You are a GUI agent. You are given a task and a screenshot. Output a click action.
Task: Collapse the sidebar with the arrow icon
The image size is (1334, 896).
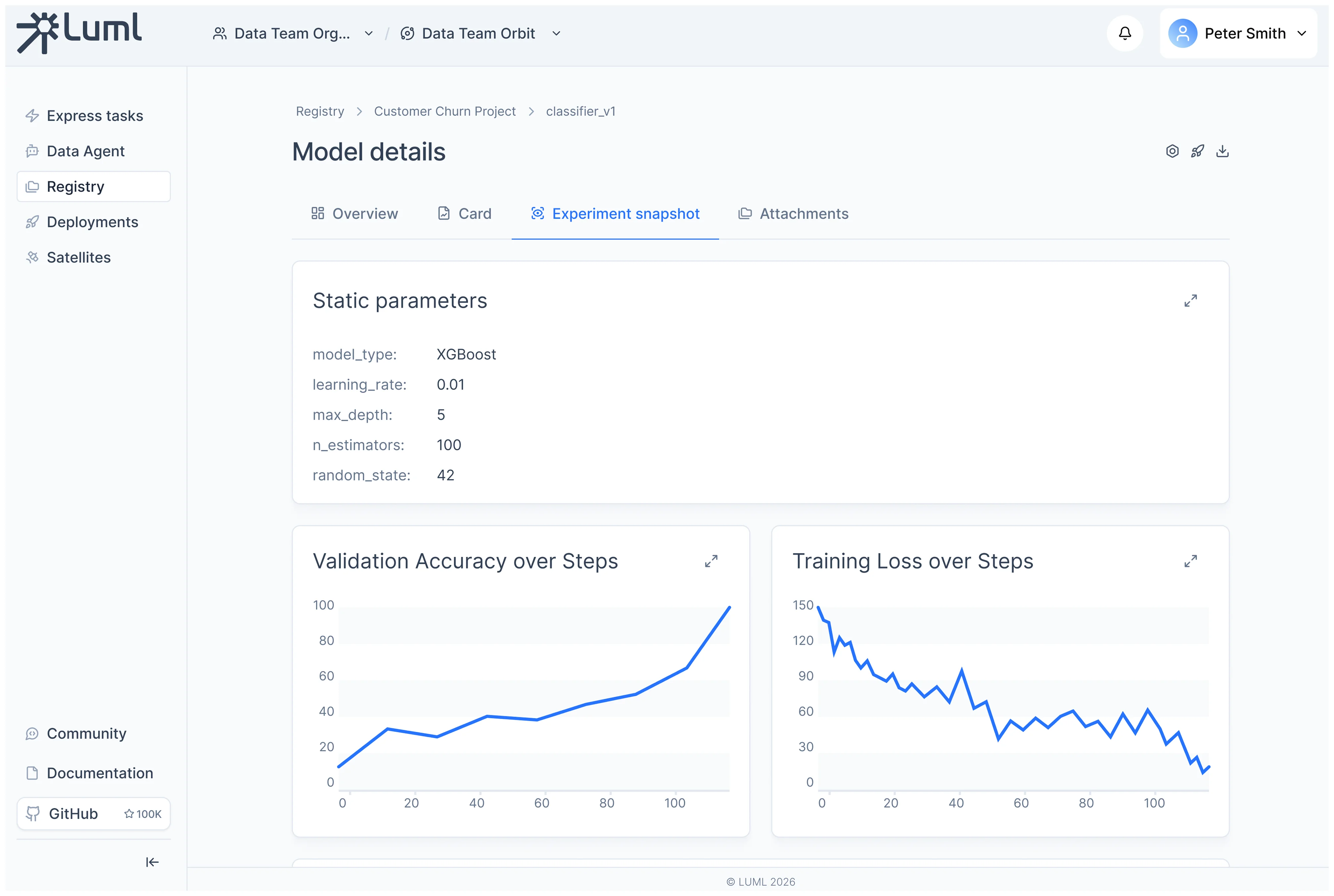pos(152,862)
